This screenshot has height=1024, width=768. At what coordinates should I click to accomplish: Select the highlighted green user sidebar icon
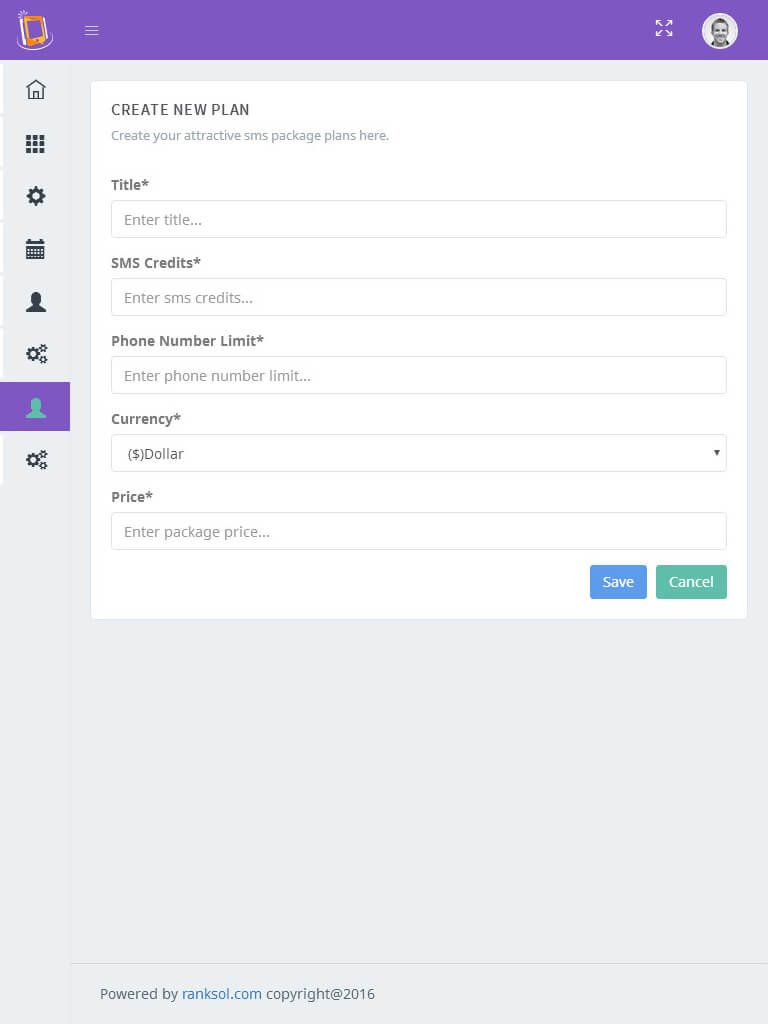(x=36, y=407)
